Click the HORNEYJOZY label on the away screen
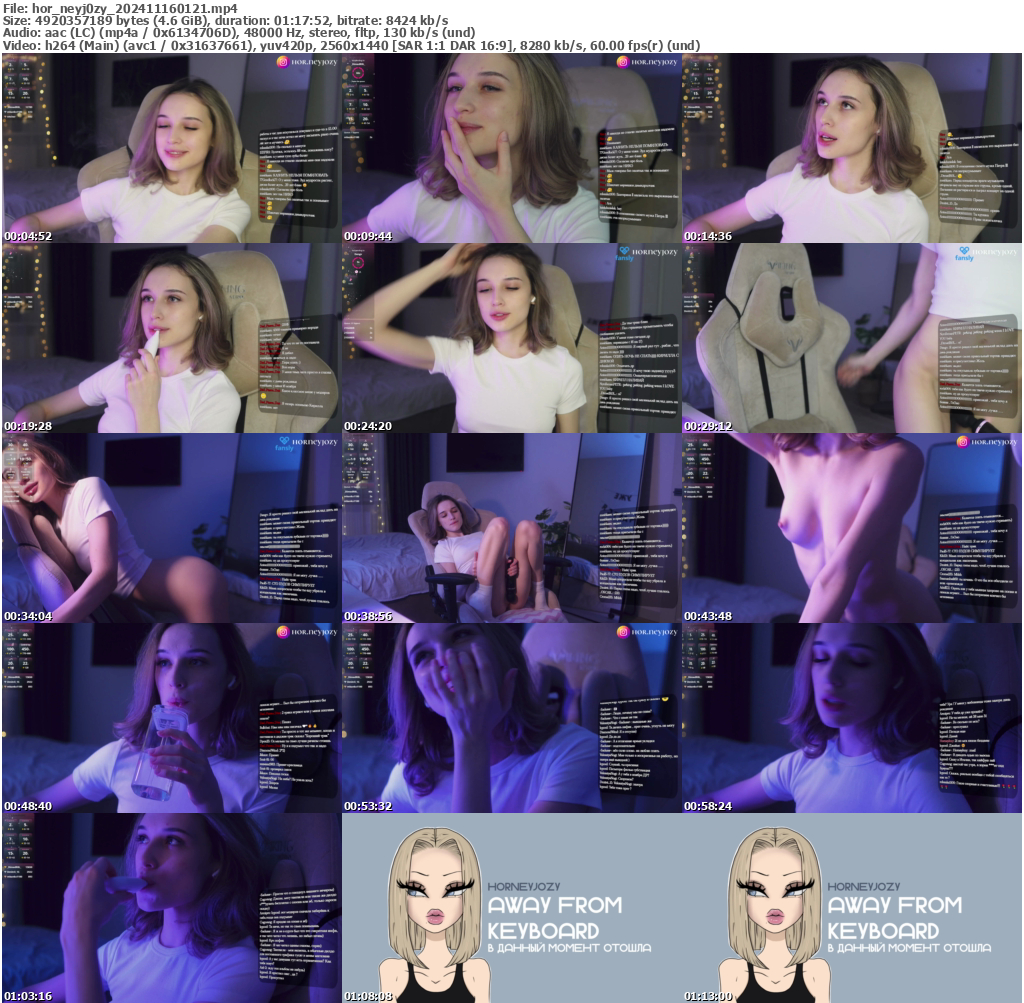The image size is (1024, 1003). [525, 885]
